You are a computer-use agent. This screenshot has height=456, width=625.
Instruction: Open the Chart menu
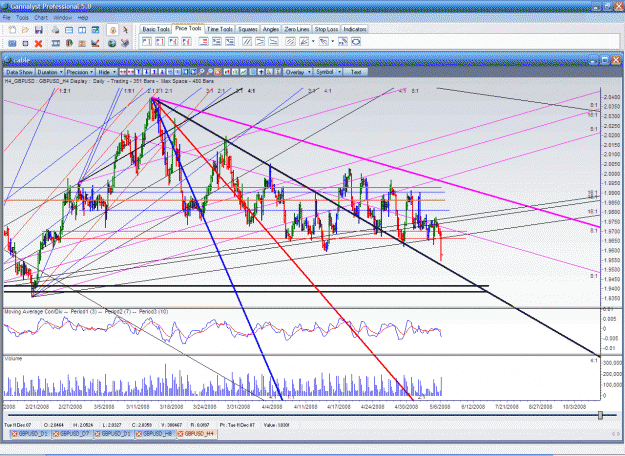pos(41,18)
